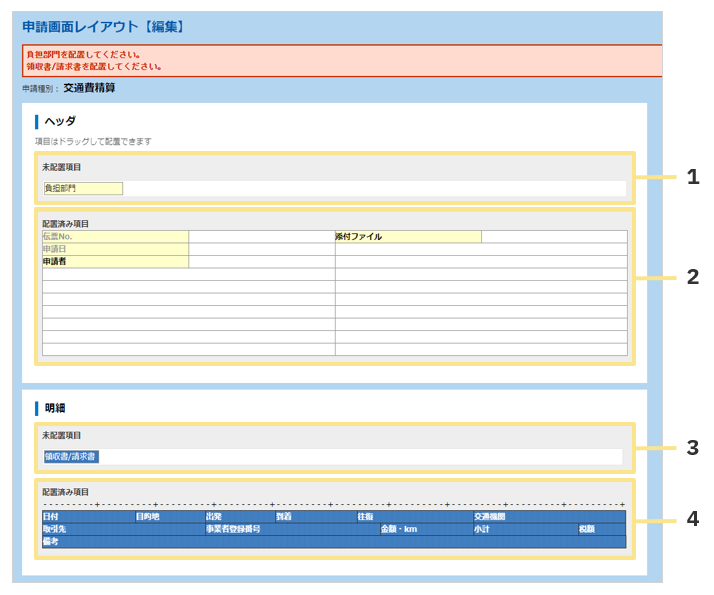Viewport: 714px width, 595px height.
Task: Select the 往復 detail column
Action: (x=414, y=517)
